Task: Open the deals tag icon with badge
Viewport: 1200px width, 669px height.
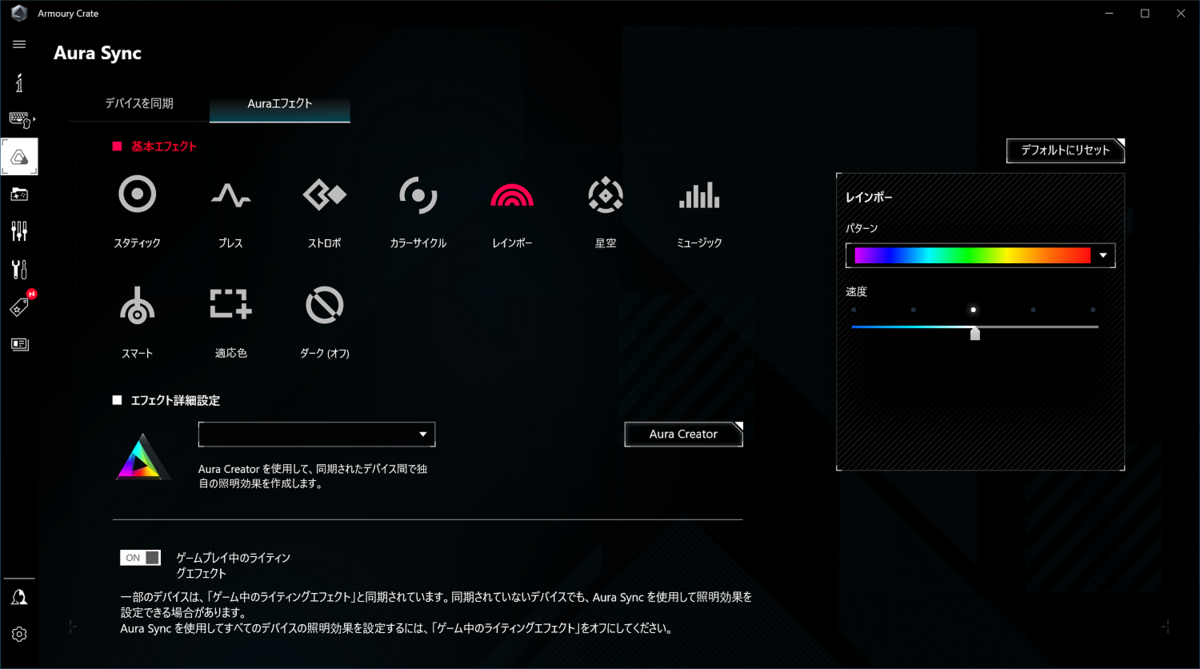Action: click(20, 306)
